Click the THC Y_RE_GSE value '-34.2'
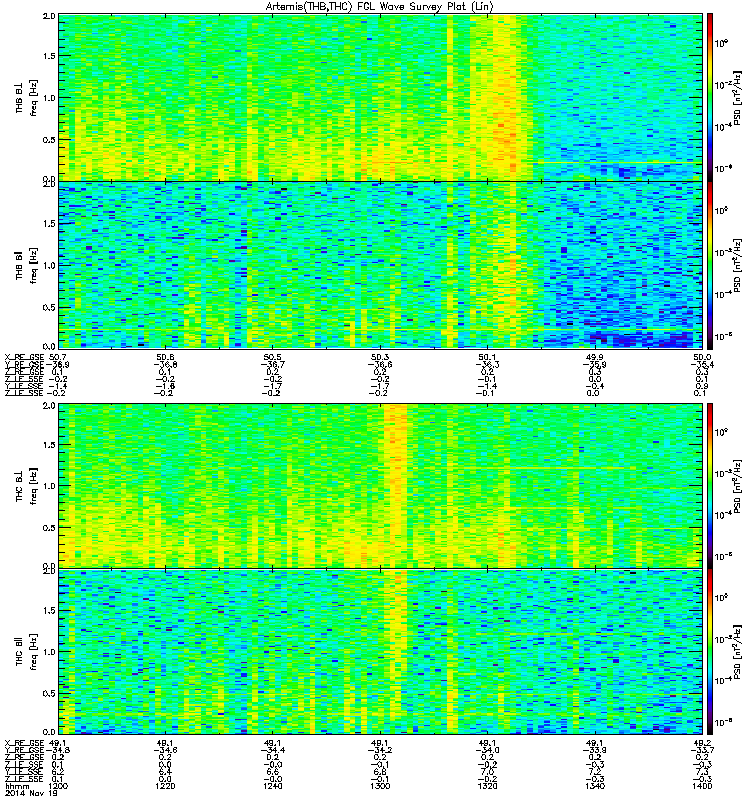750x800 pixels. [x=380, y=750]
